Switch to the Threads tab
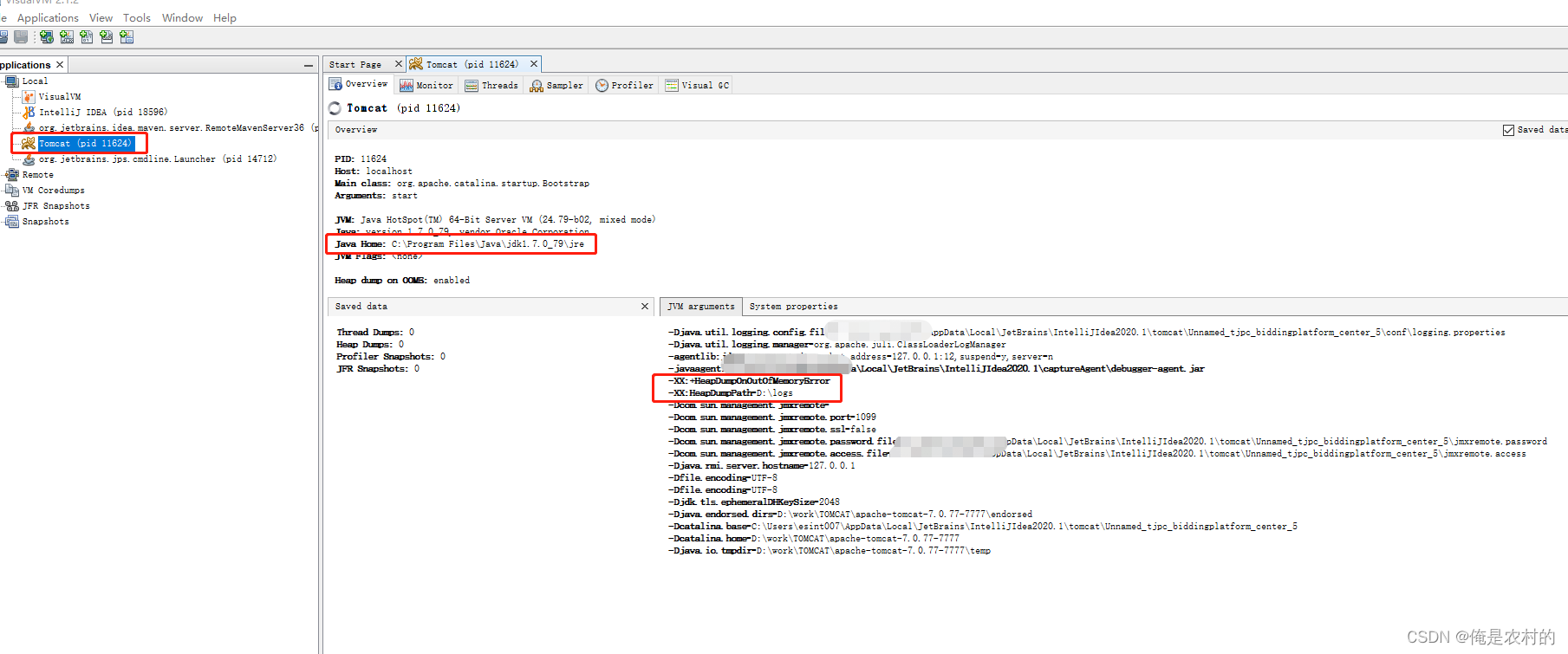The image size is (1568, 654). [491, 85]
